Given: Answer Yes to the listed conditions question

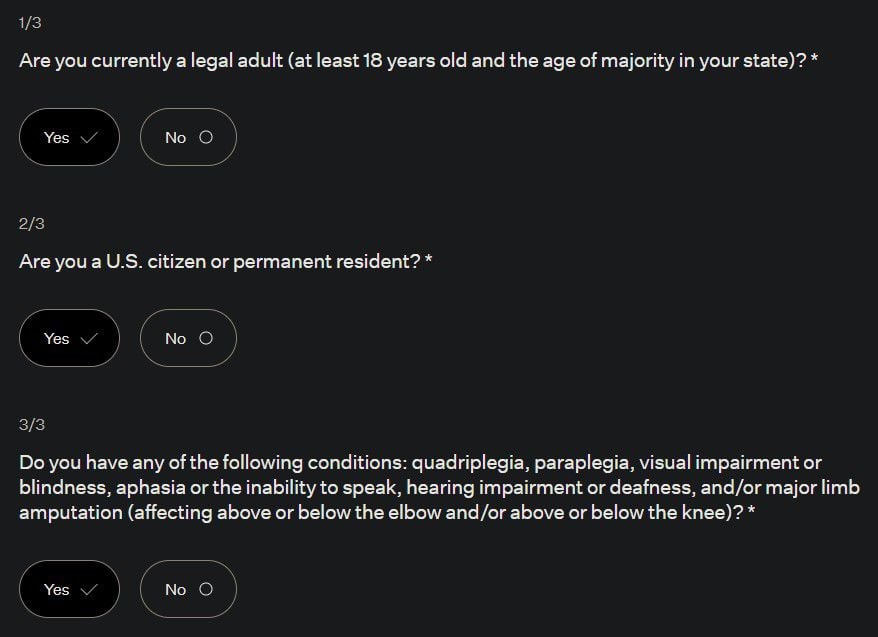Looking at the screenshot, I should point(68,589).
